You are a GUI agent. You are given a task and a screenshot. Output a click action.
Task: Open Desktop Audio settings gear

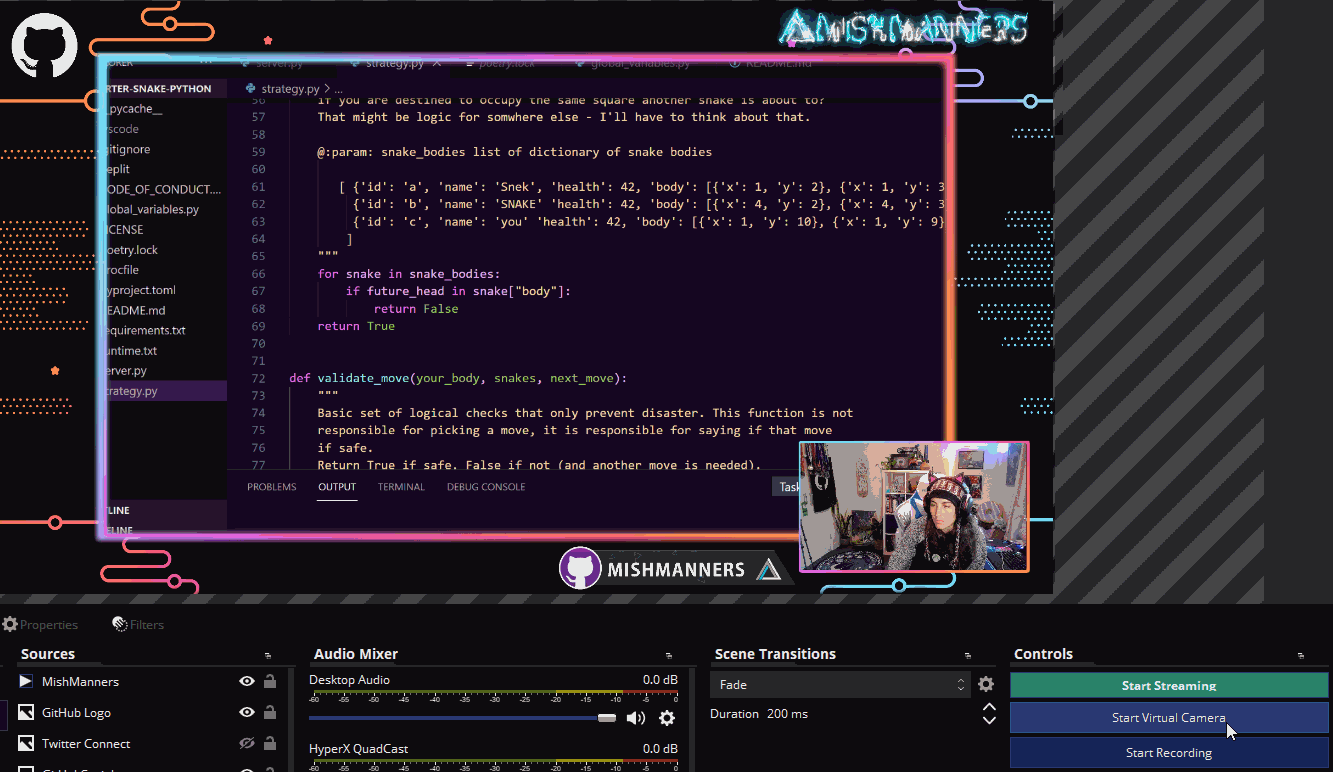point(667,717)
